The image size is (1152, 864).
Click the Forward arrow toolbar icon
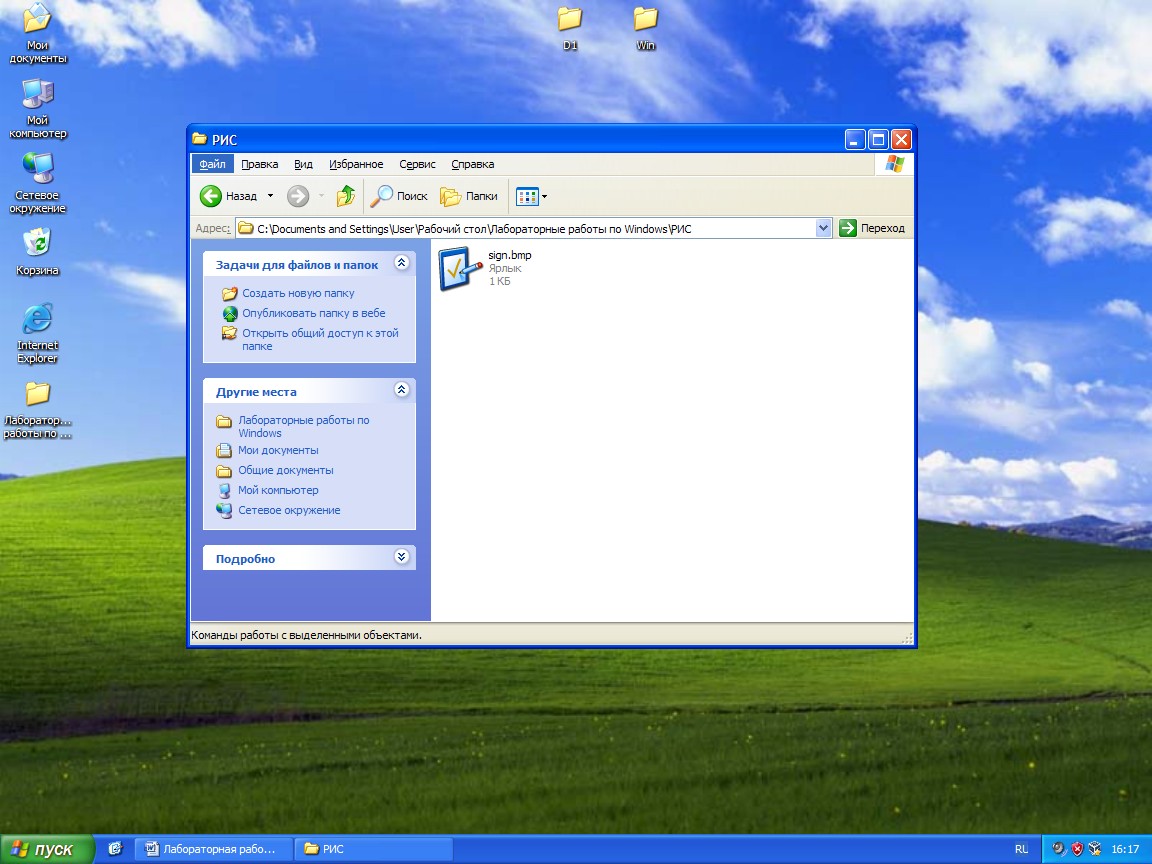[x=298, y=196]
